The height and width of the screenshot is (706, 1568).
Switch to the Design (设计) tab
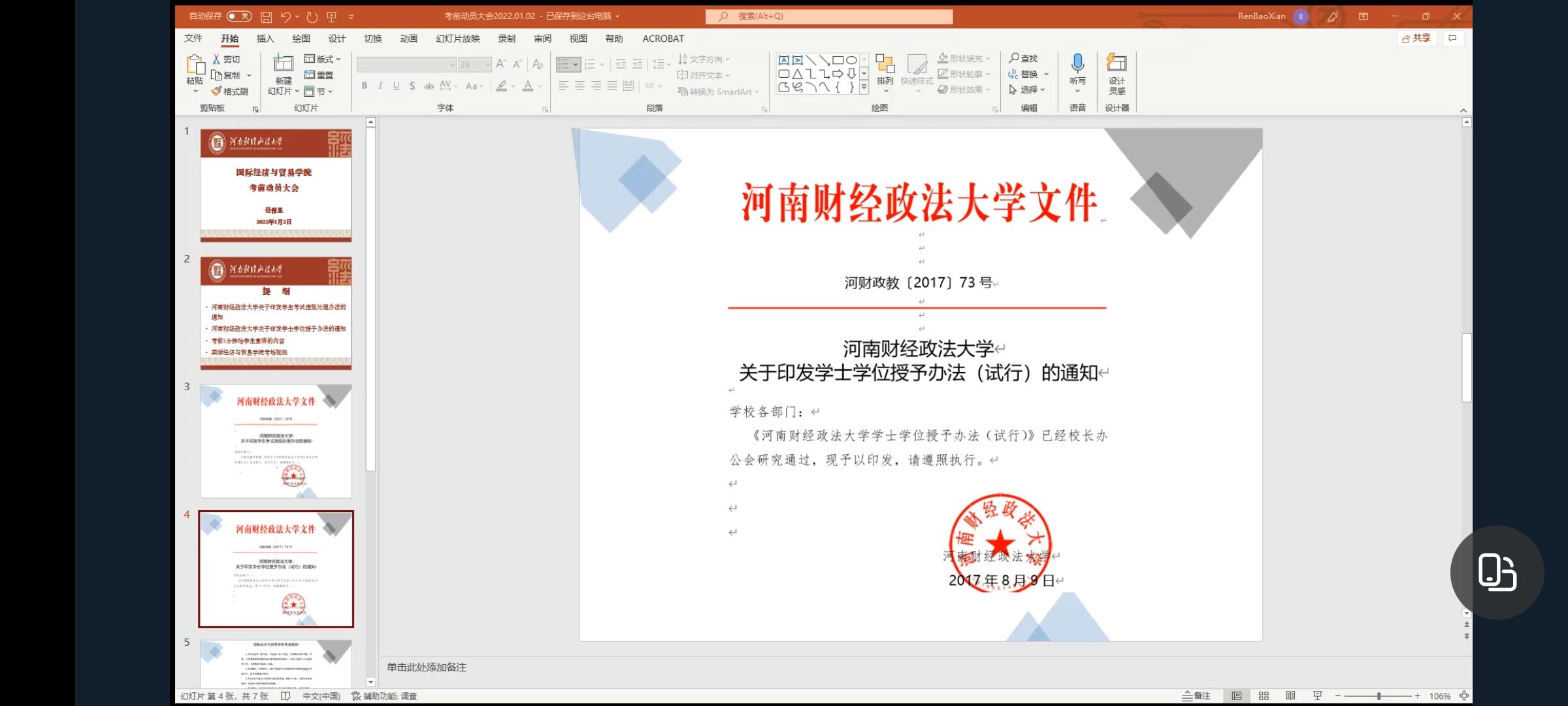pyautogui.click(x=336, y=39)
